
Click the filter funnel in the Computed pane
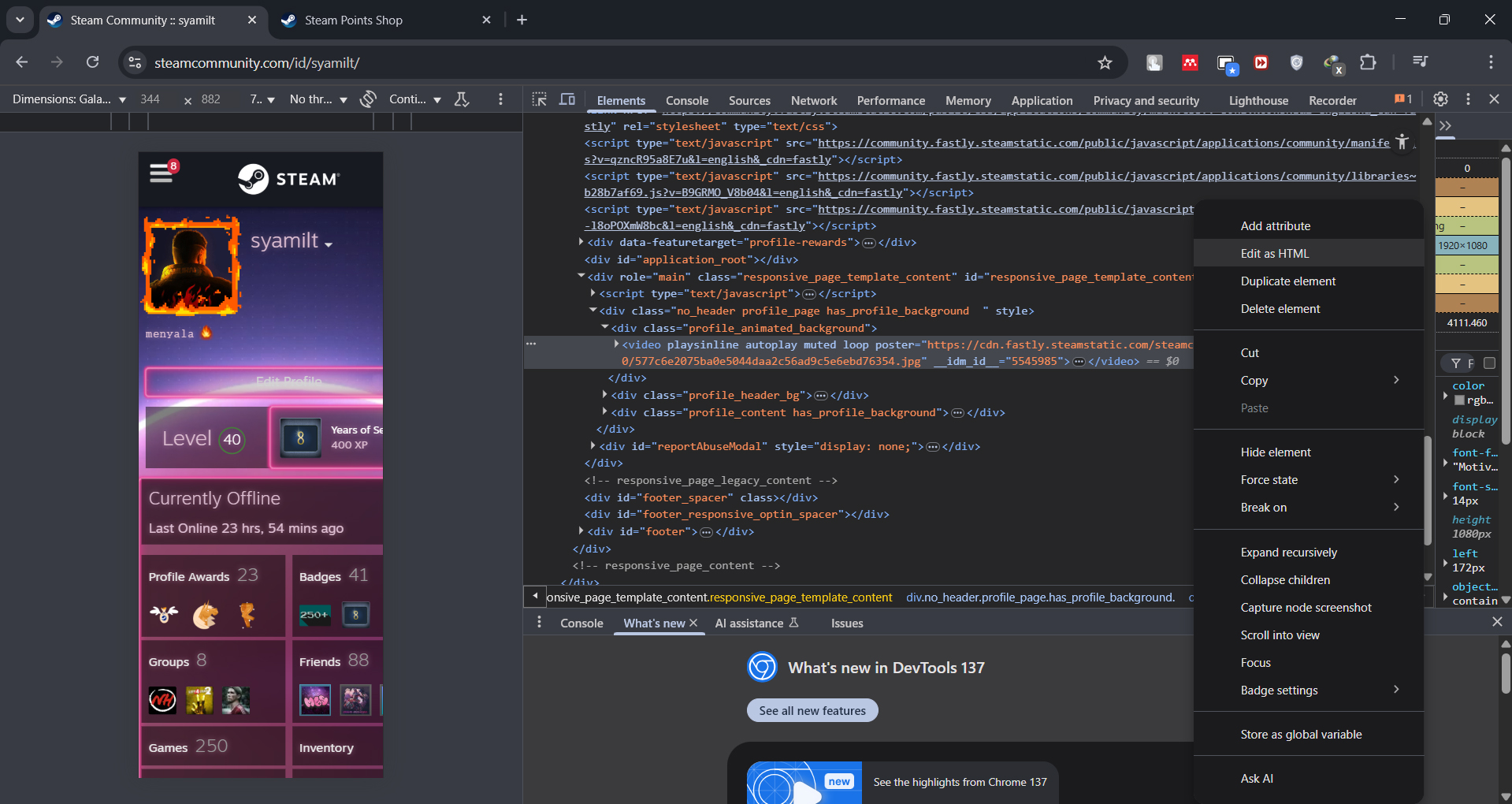click(x=1456, y=363)
